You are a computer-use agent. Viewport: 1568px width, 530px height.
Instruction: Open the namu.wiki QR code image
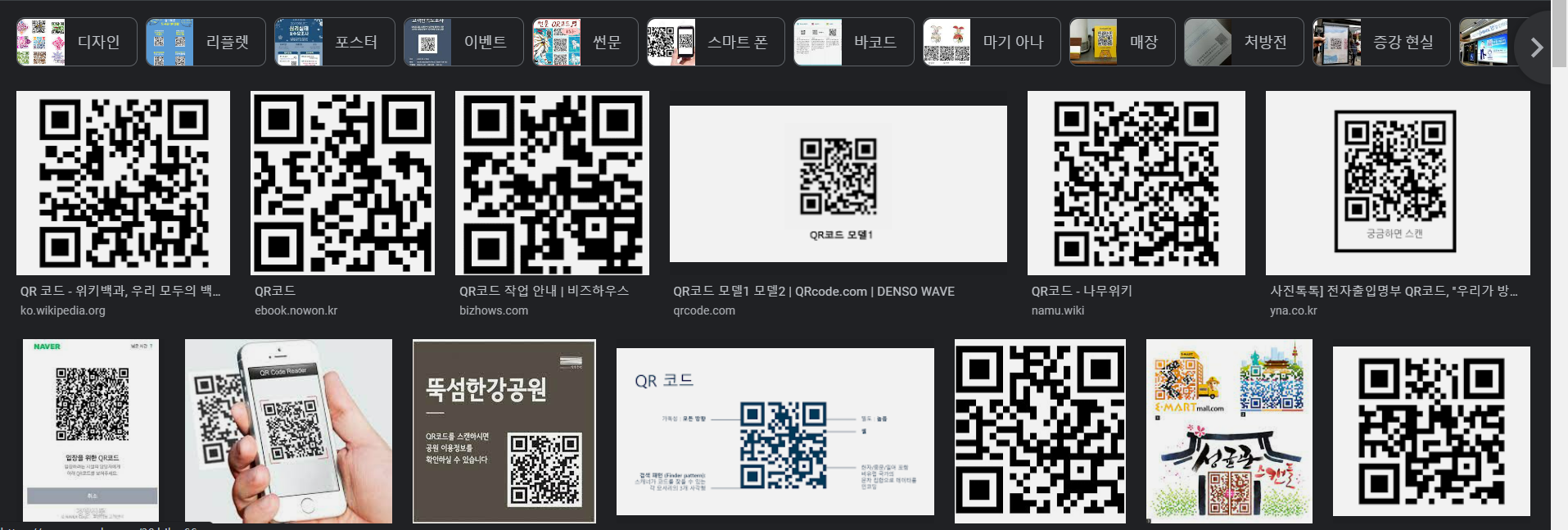1136,183
